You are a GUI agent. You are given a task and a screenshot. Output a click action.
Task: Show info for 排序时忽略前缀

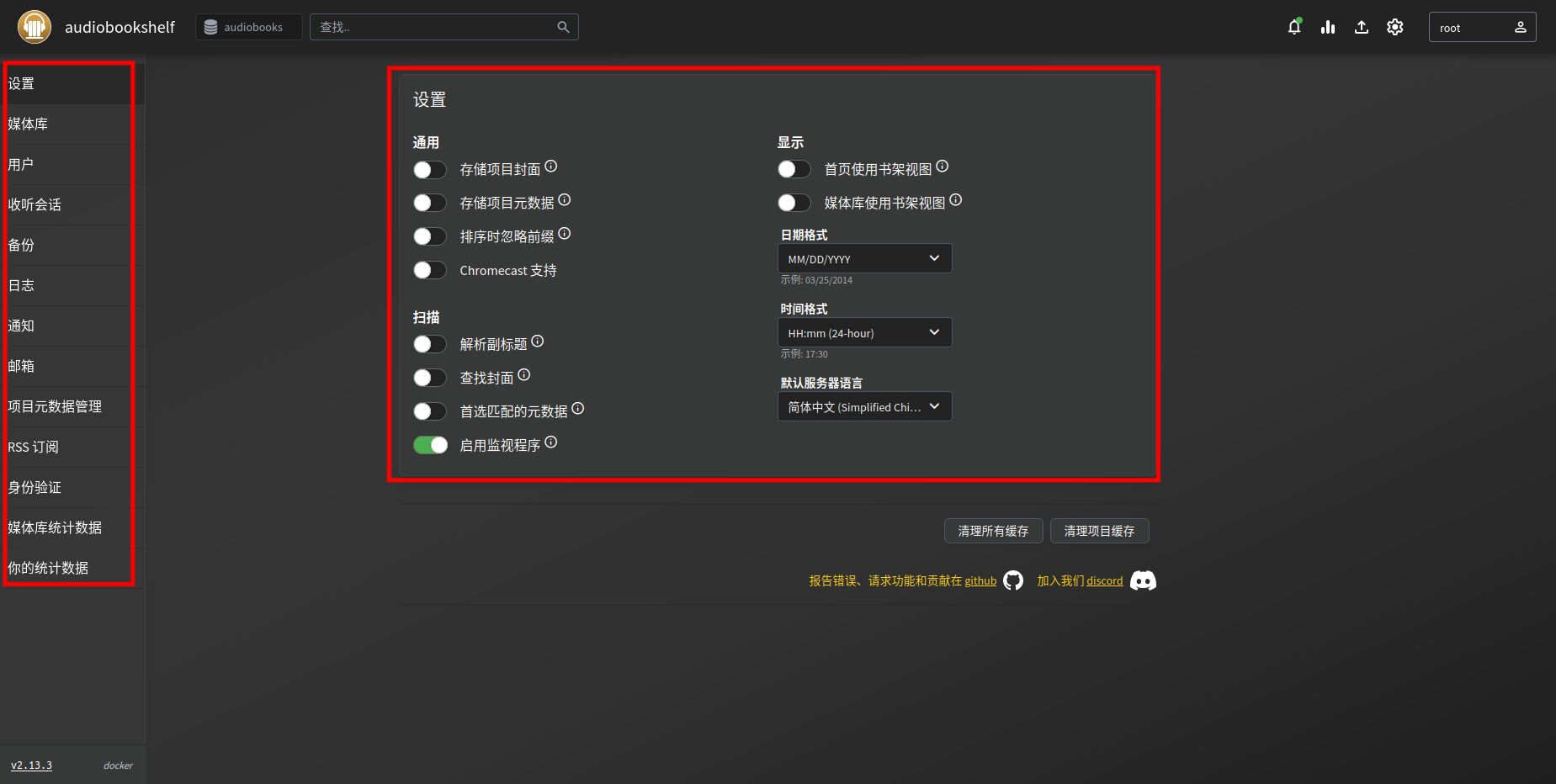(x=565, y=233)
